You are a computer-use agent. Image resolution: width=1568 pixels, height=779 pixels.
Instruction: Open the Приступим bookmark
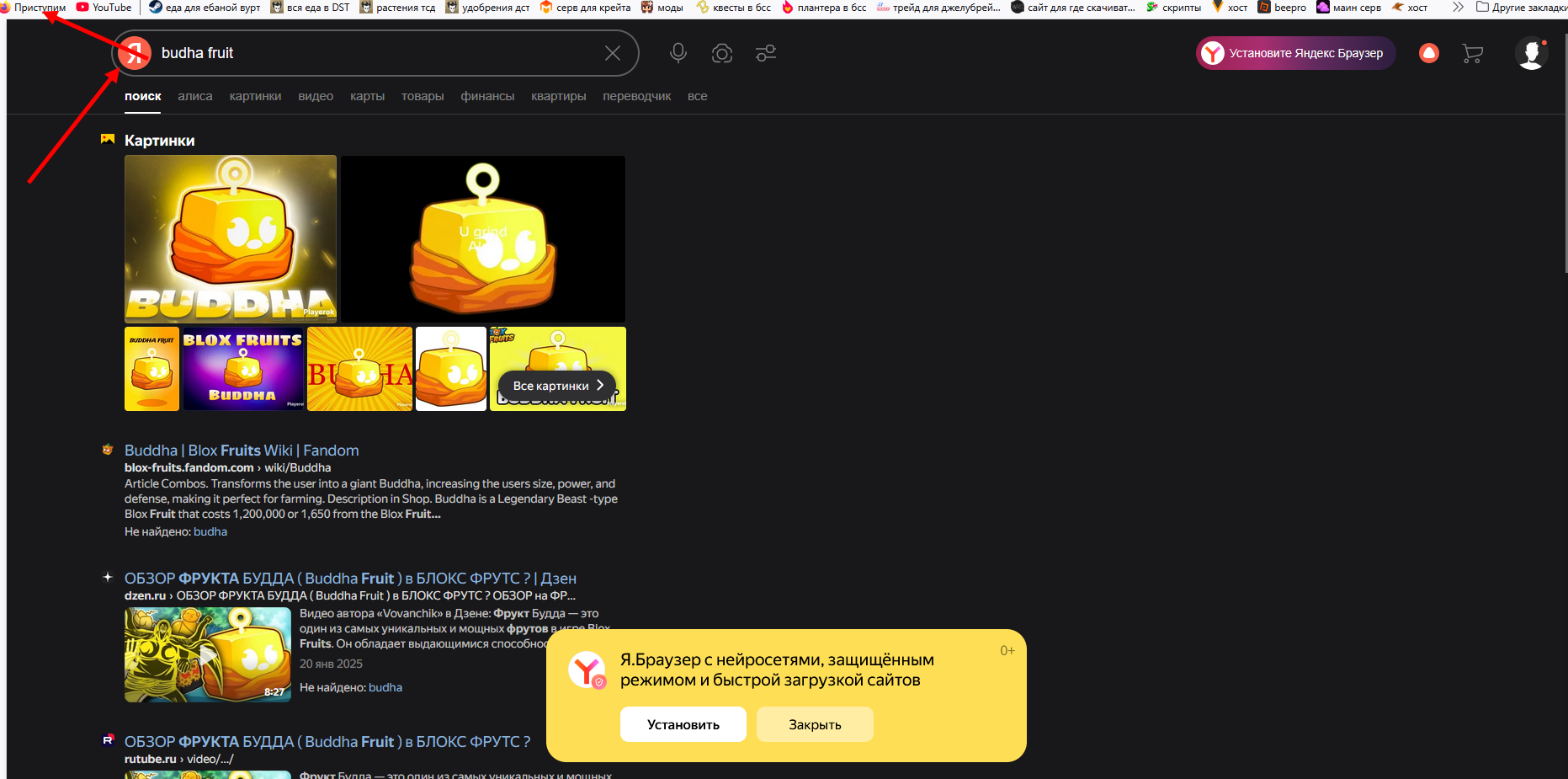click(33, 8)
